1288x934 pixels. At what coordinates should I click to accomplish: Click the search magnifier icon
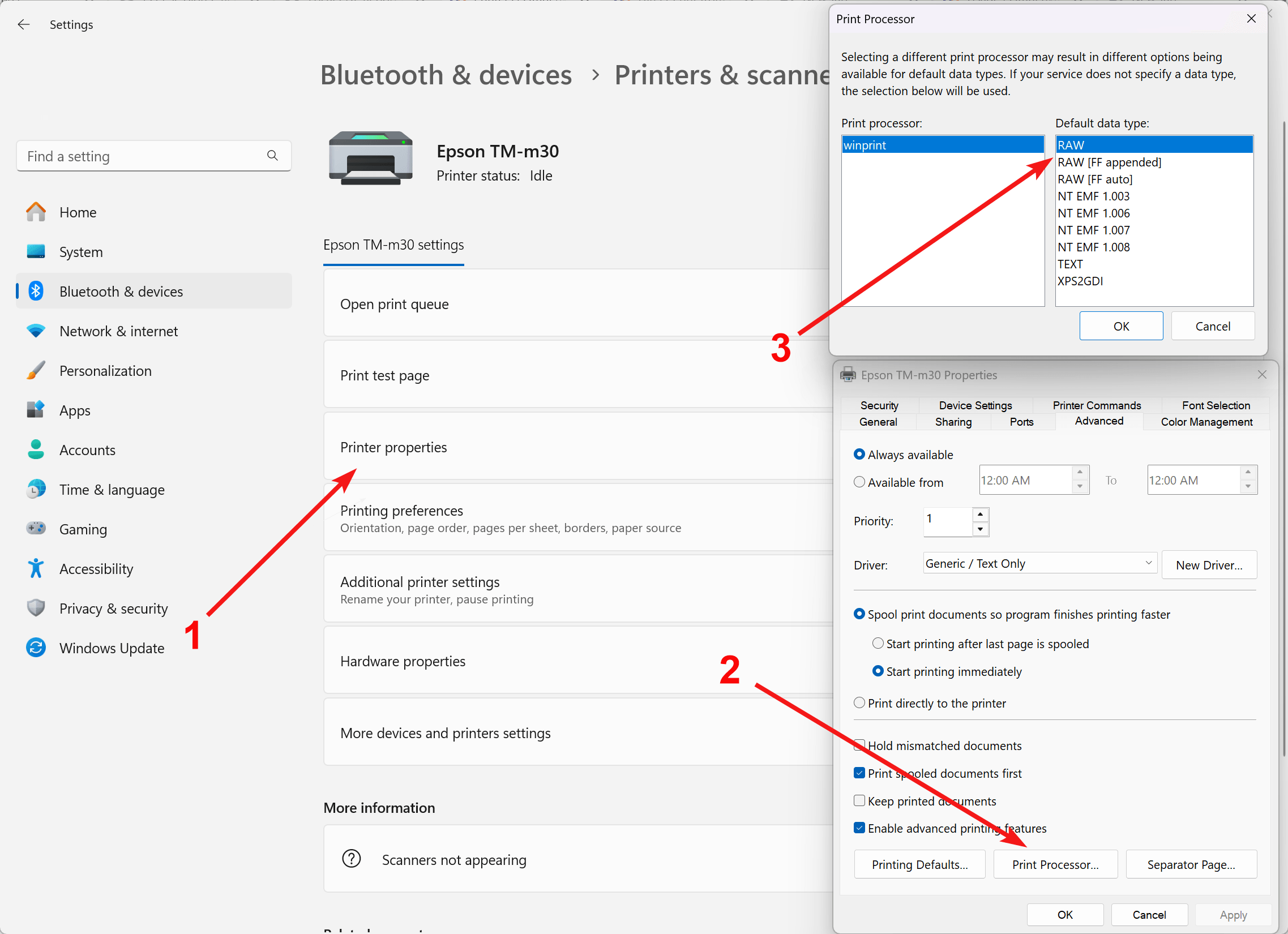(272, 156)
